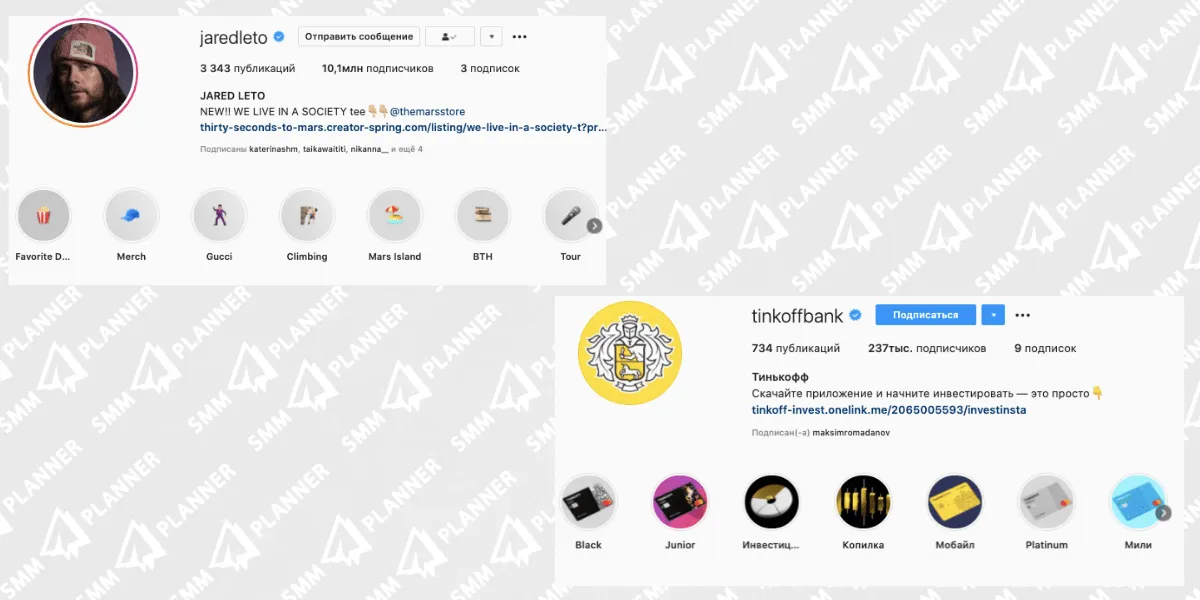Click the Отправить сообщение button
Viewport: 1200px width, 600px height.
[x=359, y=37]
